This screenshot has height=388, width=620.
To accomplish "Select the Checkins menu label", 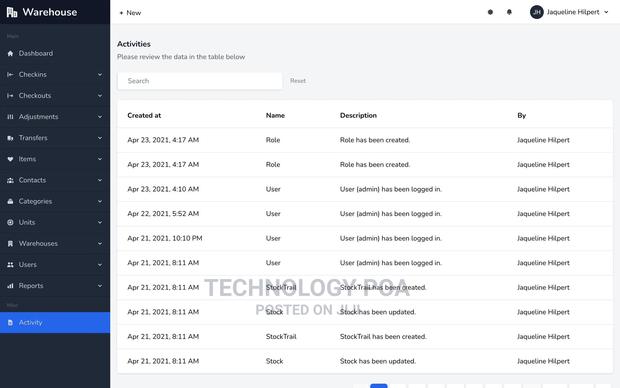I will (33, 74).
